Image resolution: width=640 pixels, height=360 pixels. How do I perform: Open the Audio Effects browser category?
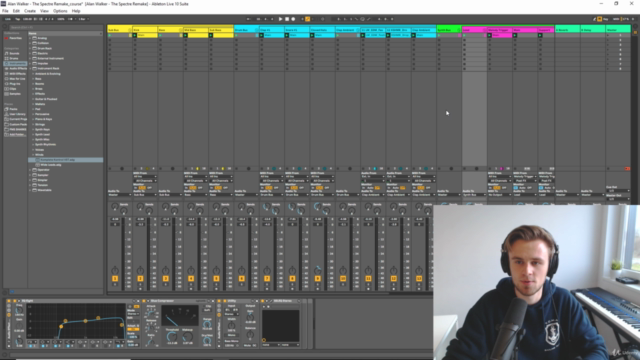pos(17,69)
